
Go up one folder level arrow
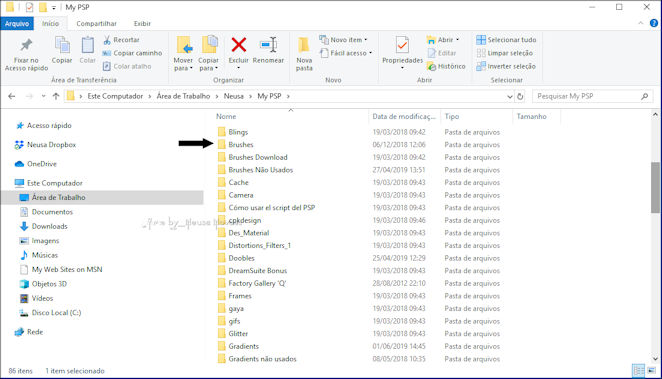pyautogui.click(x=56, y=96)
